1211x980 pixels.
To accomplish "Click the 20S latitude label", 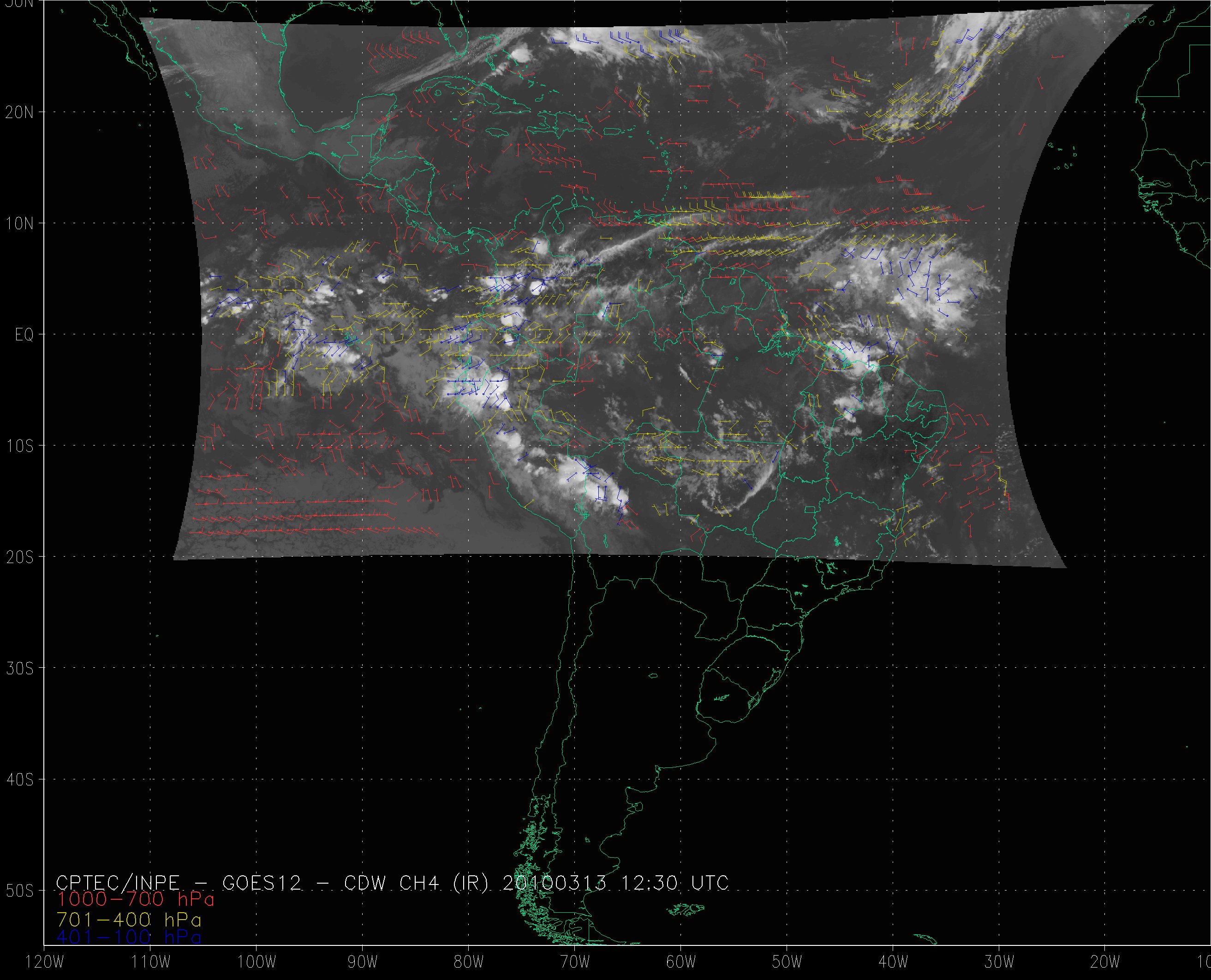I will (19, 557).
